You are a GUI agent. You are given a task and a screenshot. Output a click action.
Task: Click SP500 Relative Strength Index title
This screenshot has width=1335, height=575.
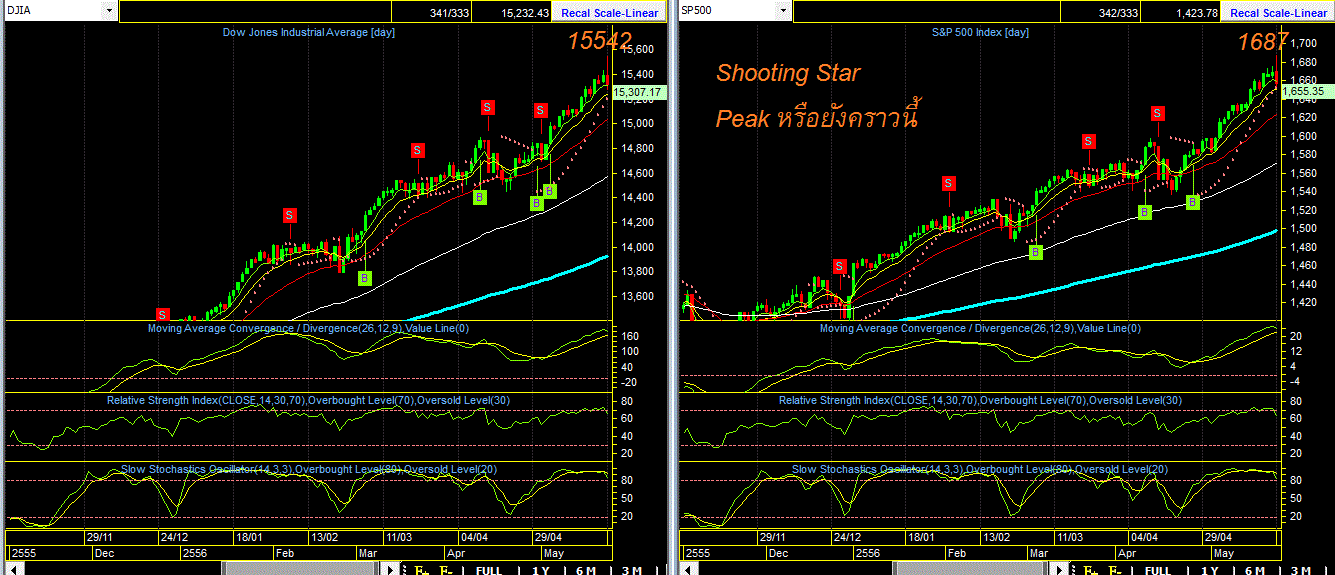pos(980,400)
